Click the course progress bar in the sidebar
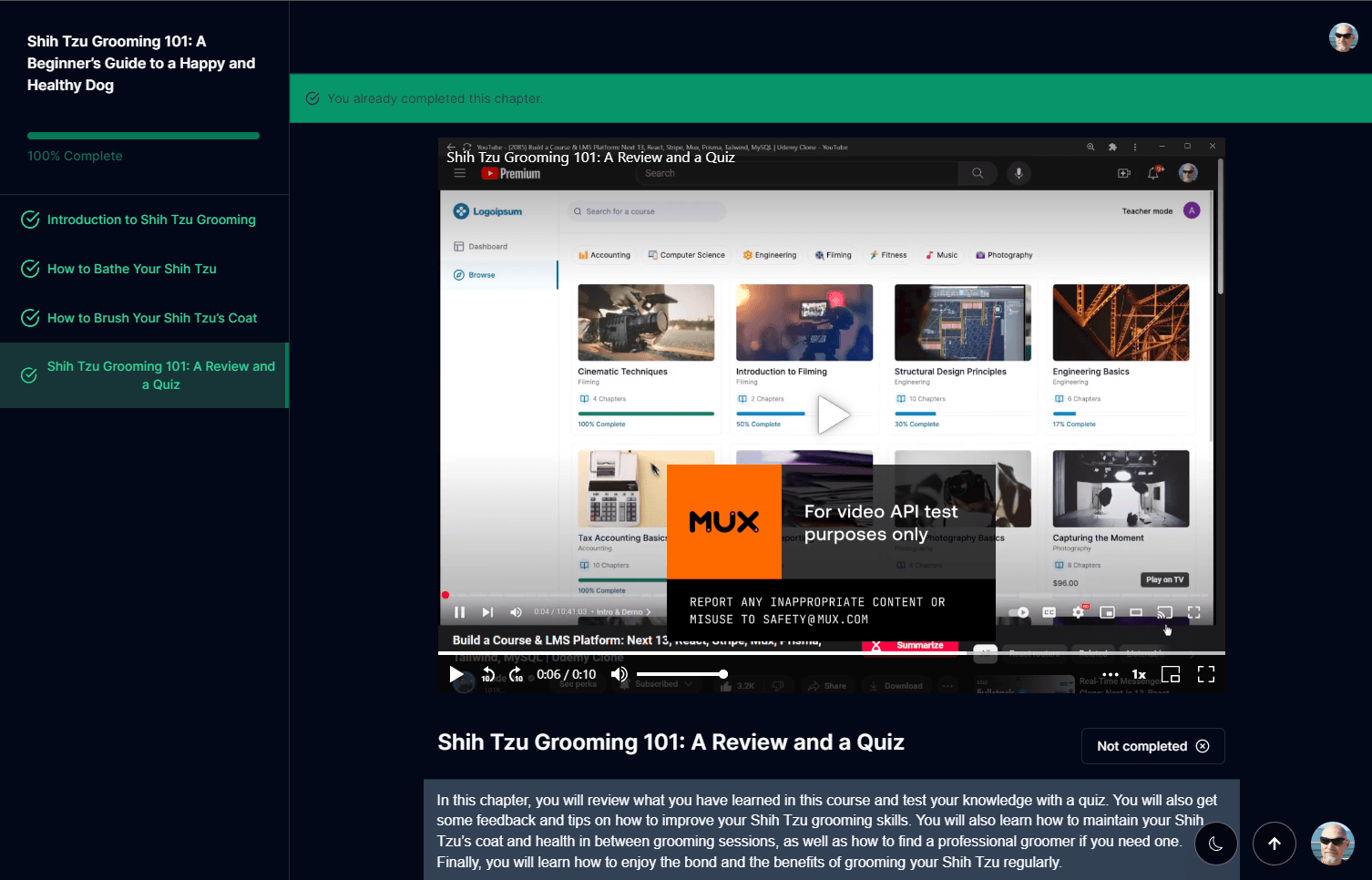Screen dimensions: 1372x880 pyautogui.click(x=143, y=136)
